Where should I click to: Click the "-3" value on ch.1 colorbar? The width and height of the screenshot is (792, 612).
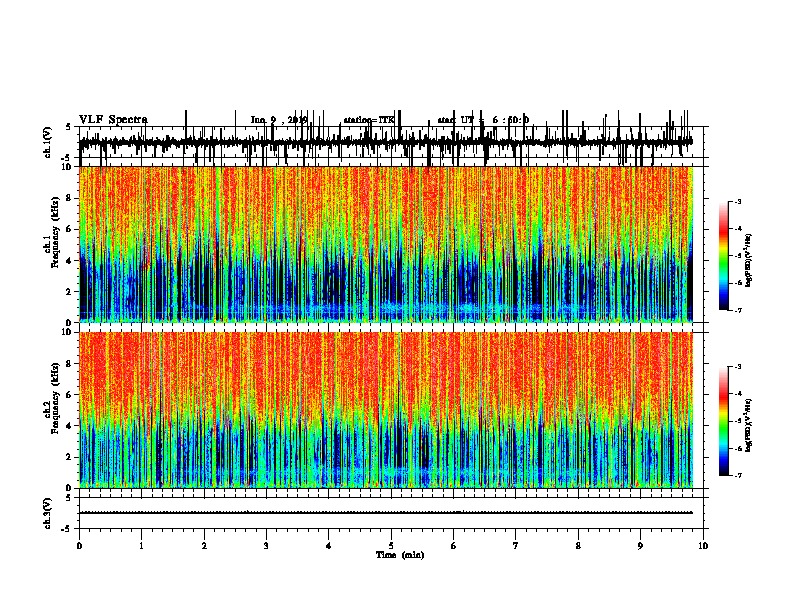click(737, 201)
